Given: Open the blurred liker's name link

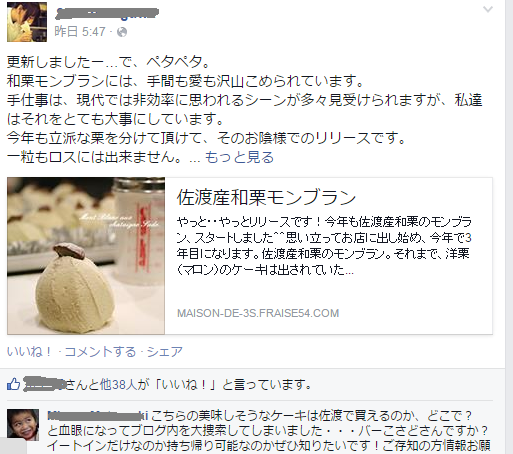Looking at the screenshot, I should pyautogui.click(x=44, y=384).
